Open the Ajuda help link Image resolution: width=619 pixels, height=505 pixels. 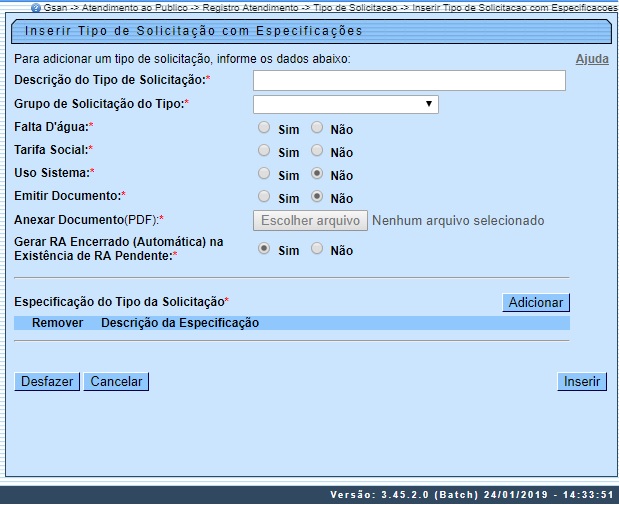pyautogui.click(x=592, y=59)
